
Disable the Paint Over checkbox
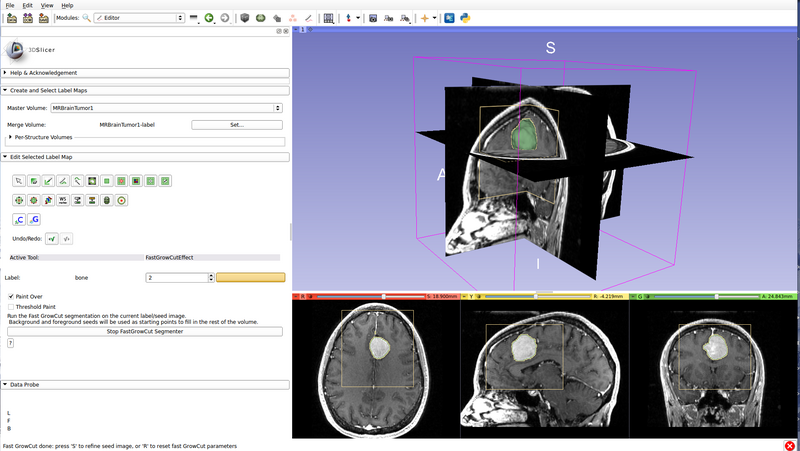tap(11, 297)
